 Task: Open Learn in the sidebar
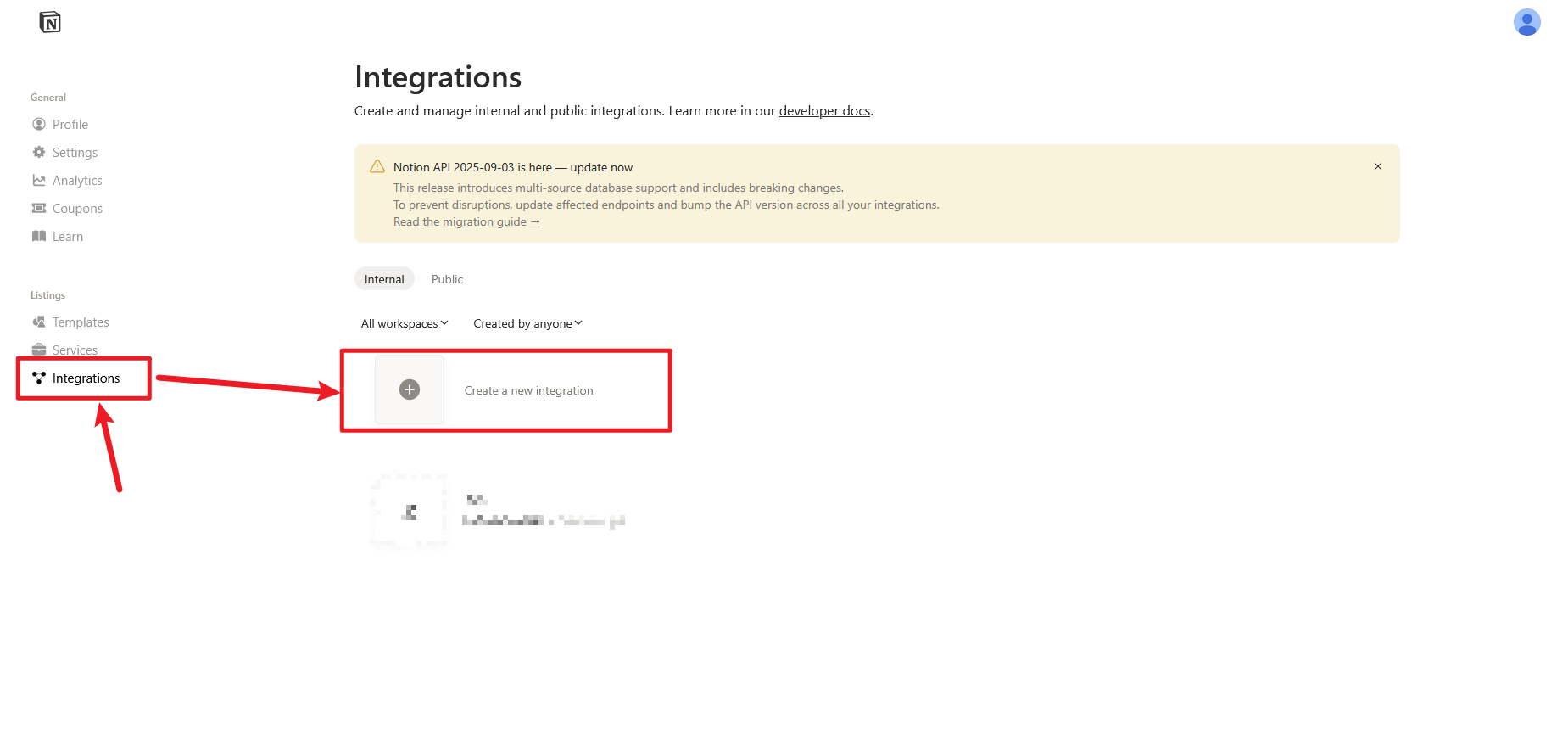[68, 236]
